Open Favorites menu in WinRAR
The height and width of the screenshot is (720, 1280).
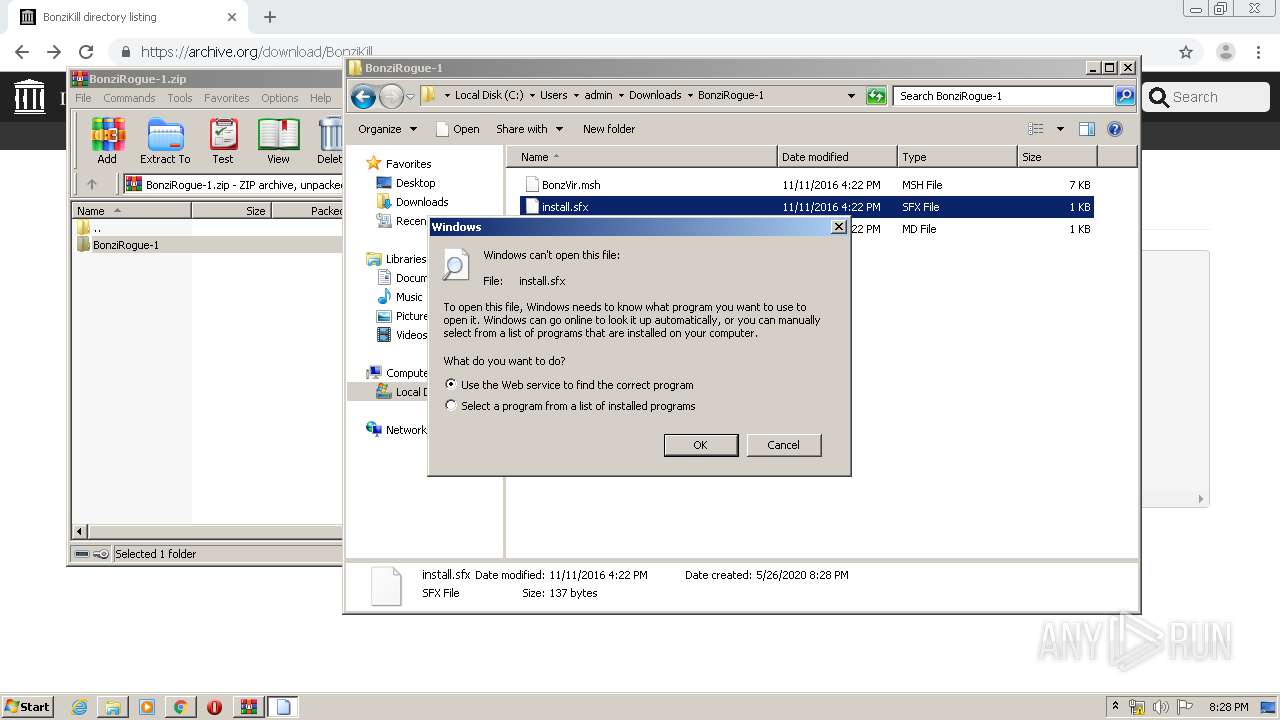tap(227, 98)
